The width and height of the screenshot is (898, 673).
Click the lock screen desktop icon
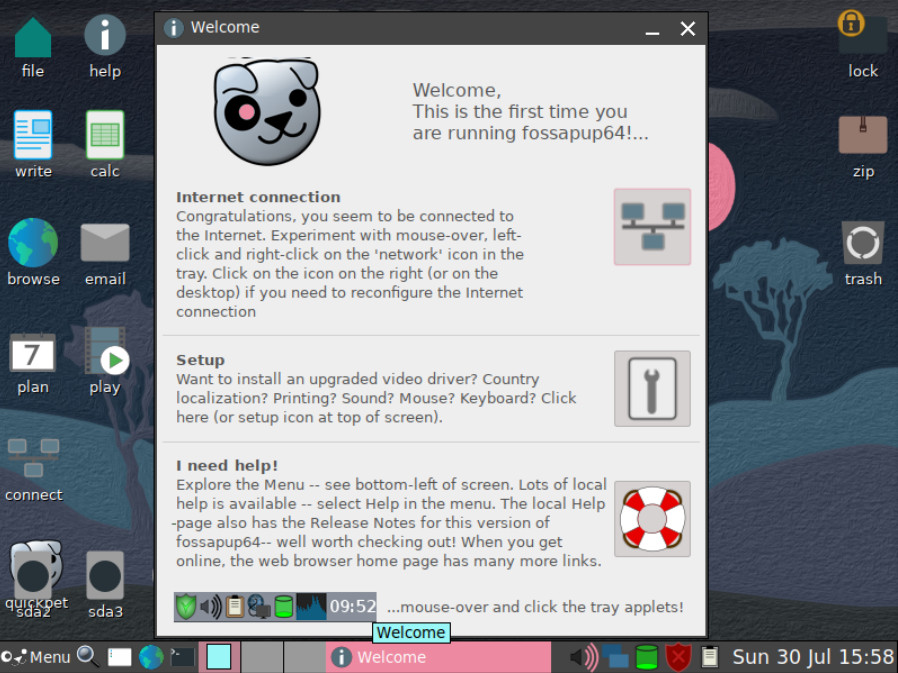coord(862,32)
